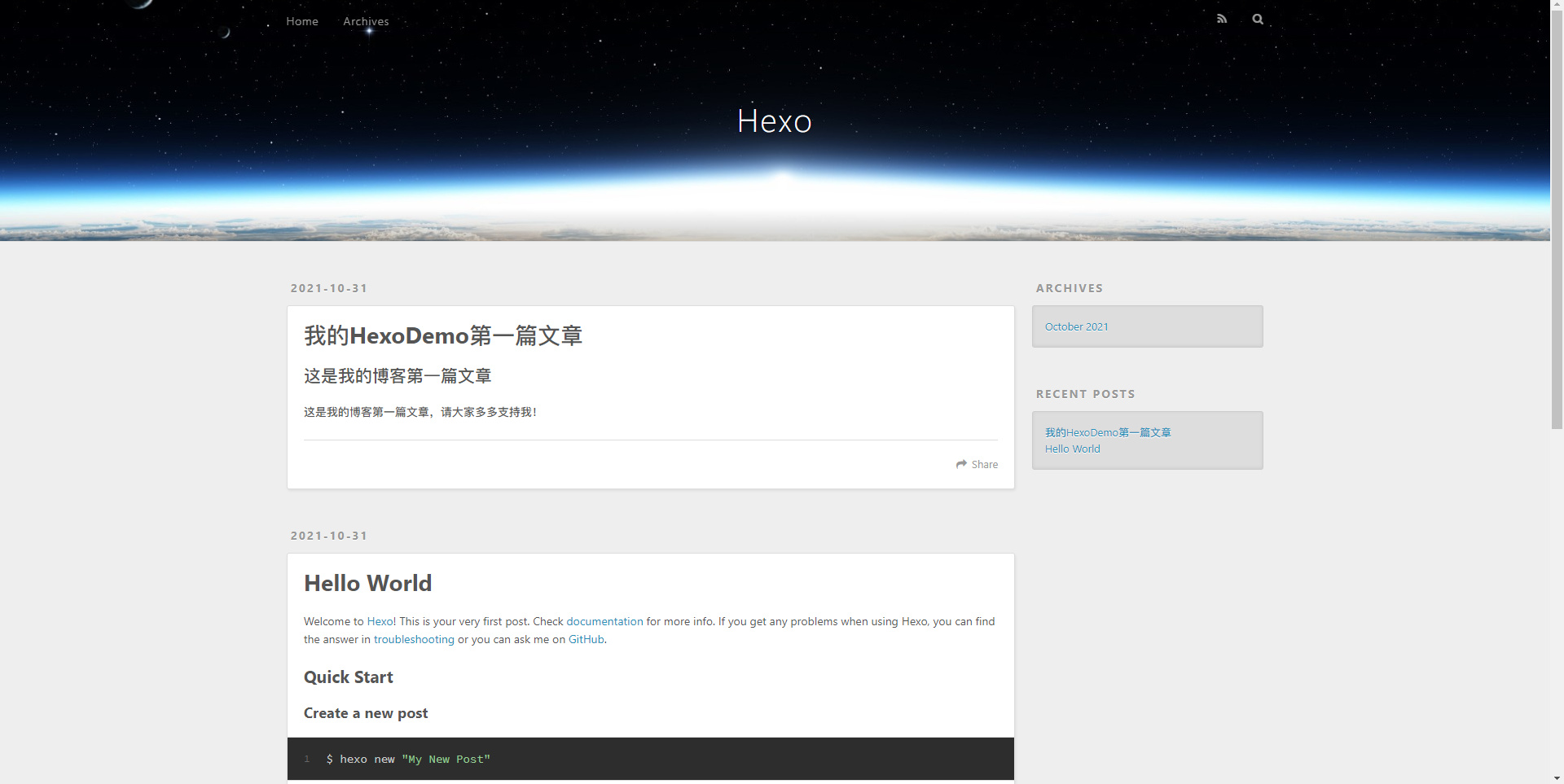Click the scrollbar up arrow
1564x784 pixels.
pos(1557,6)
